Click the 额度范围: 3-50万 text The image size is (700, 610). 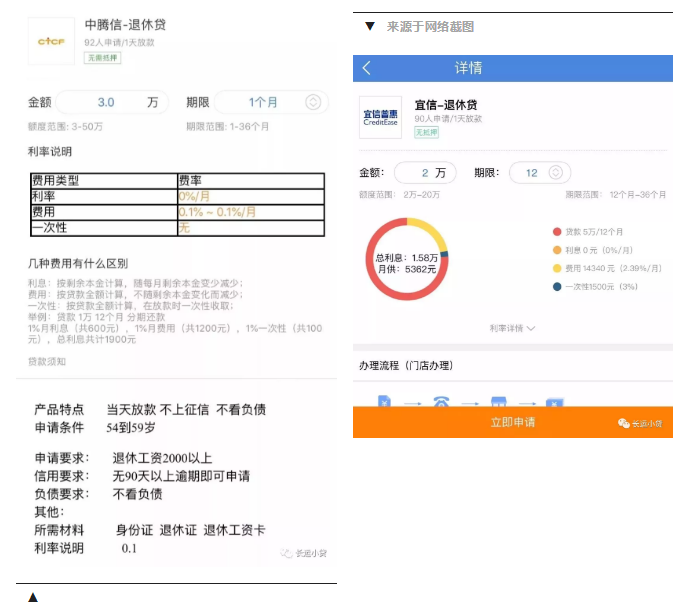[x=65, y=126]
